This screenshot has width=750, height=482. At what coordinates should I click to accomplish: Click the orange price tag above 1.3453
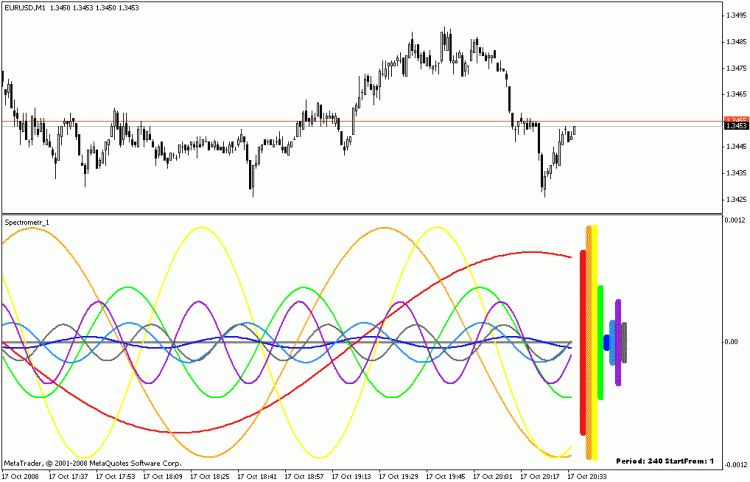(x=736, y=119)
